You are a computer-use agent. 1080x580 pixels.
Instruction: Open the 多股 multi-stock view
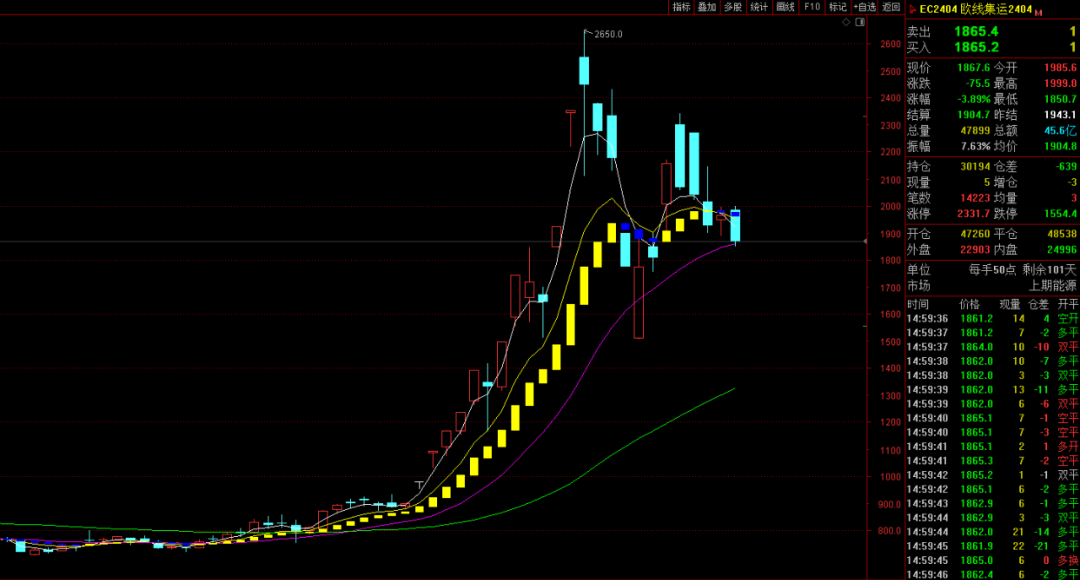[734, 7]
